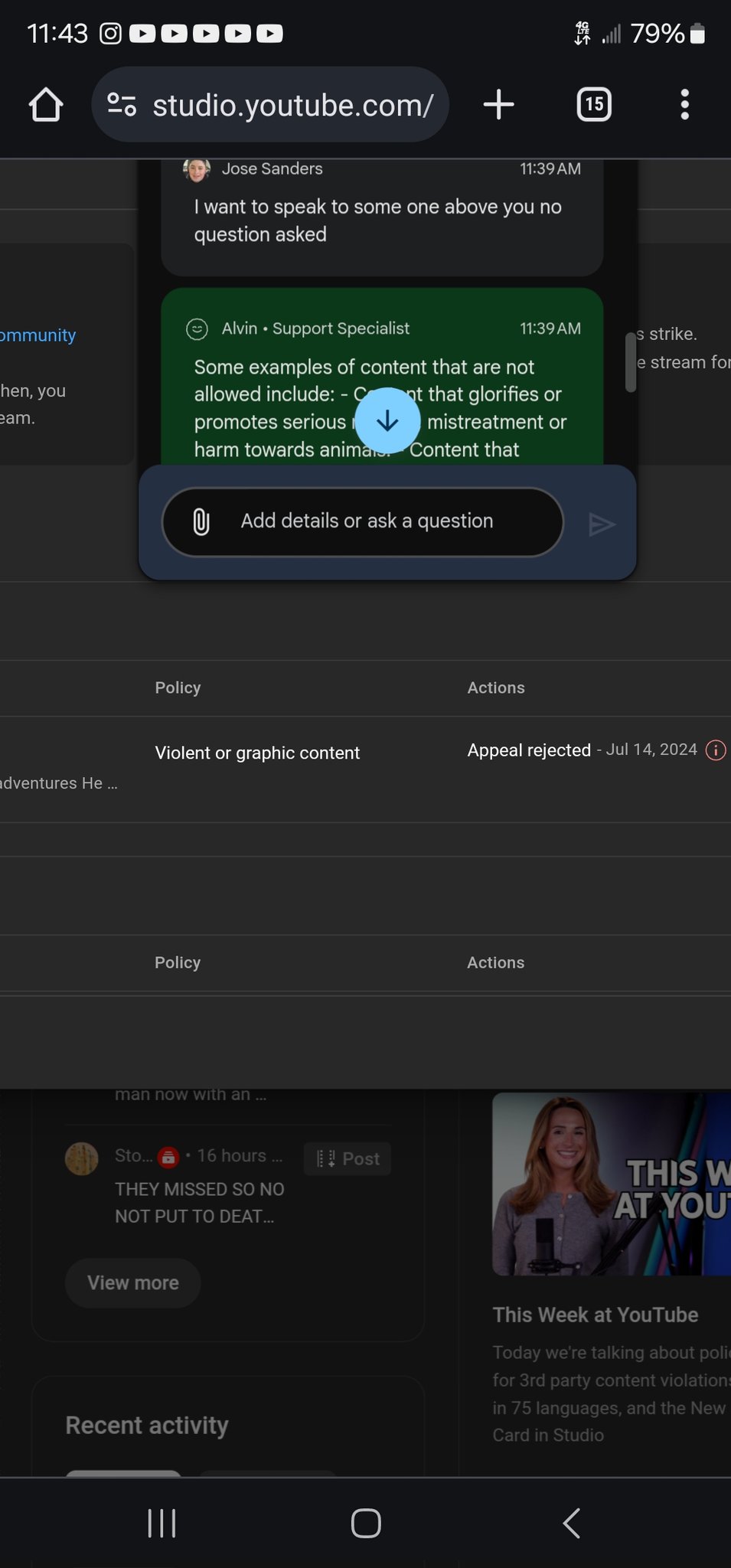Click the 'Appeal rejected' status text

coord(529,750)
